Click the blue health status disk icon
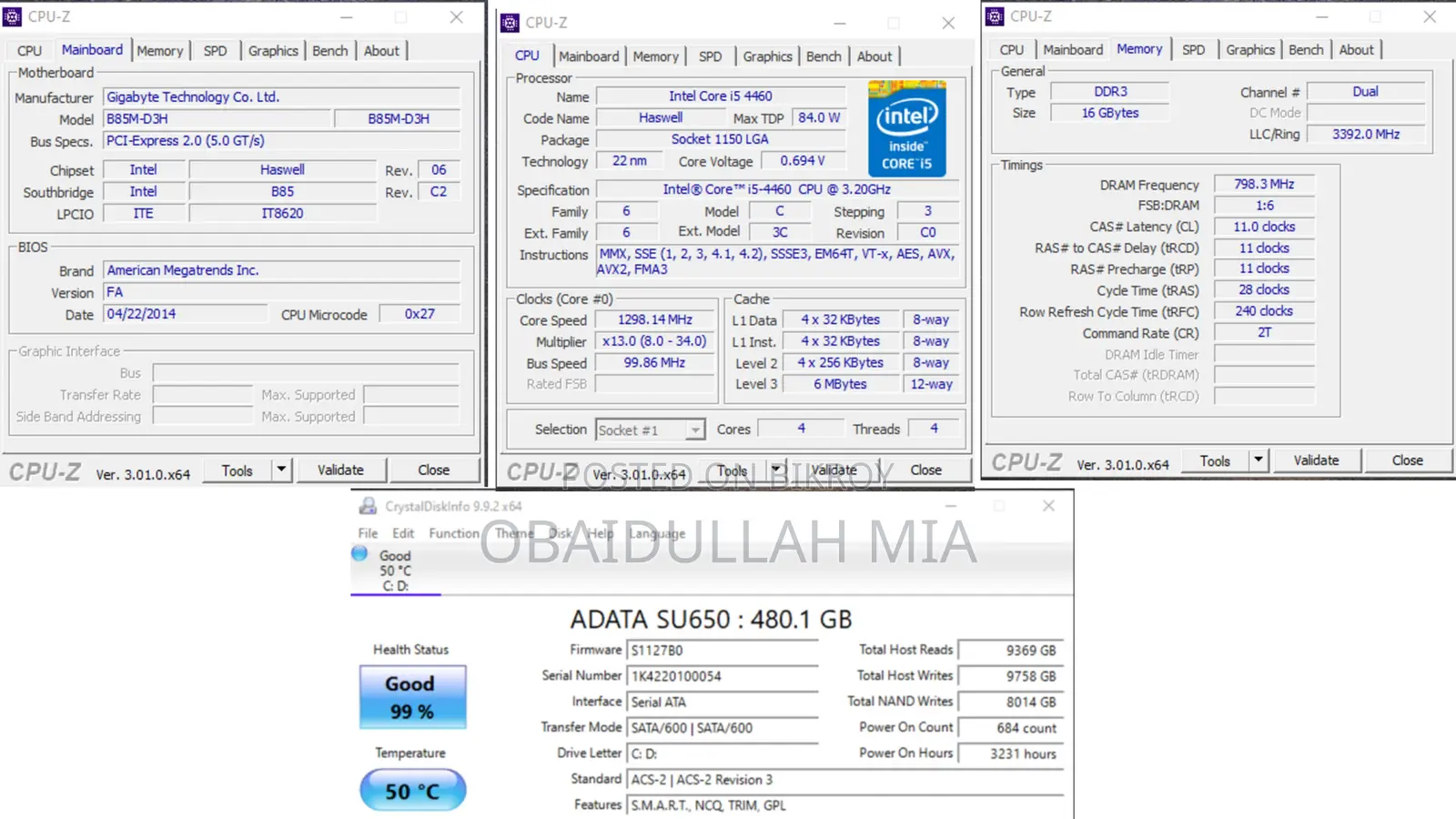The width and height of the screenshot is (1456, 819). [359, 553]
